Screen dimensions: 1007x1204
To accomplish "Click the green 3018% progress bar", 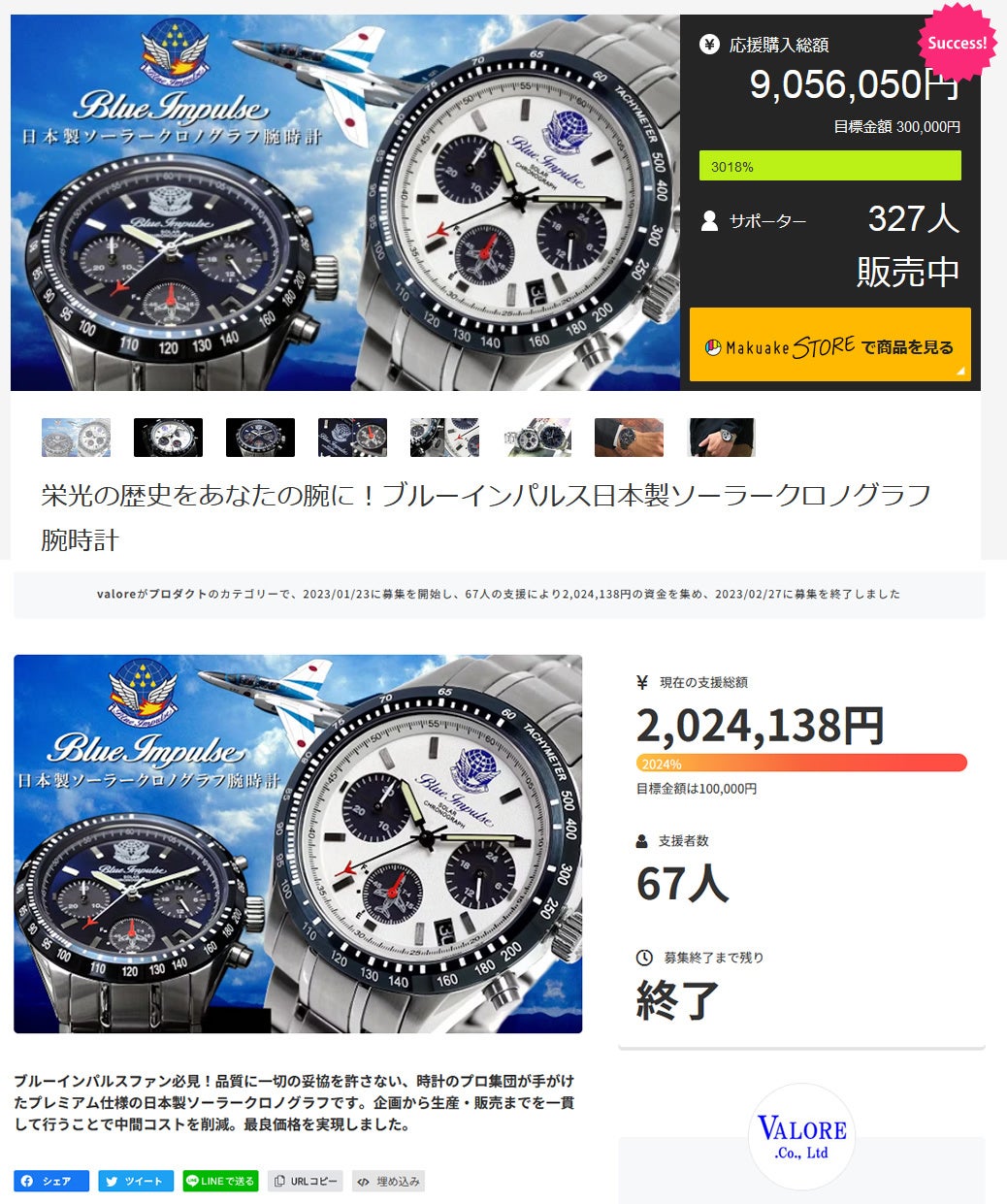I will pyautogui.click(x=830, y=166).
